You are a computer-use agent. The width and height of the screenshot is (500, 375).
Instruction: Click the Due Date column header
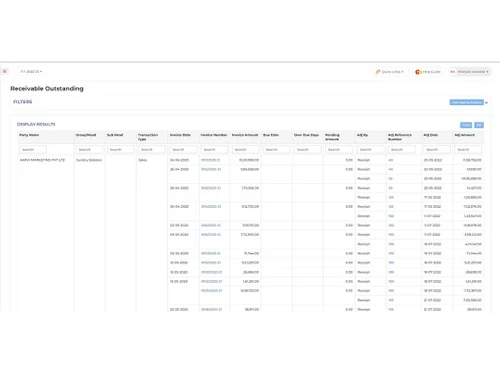tap(271, 135)
